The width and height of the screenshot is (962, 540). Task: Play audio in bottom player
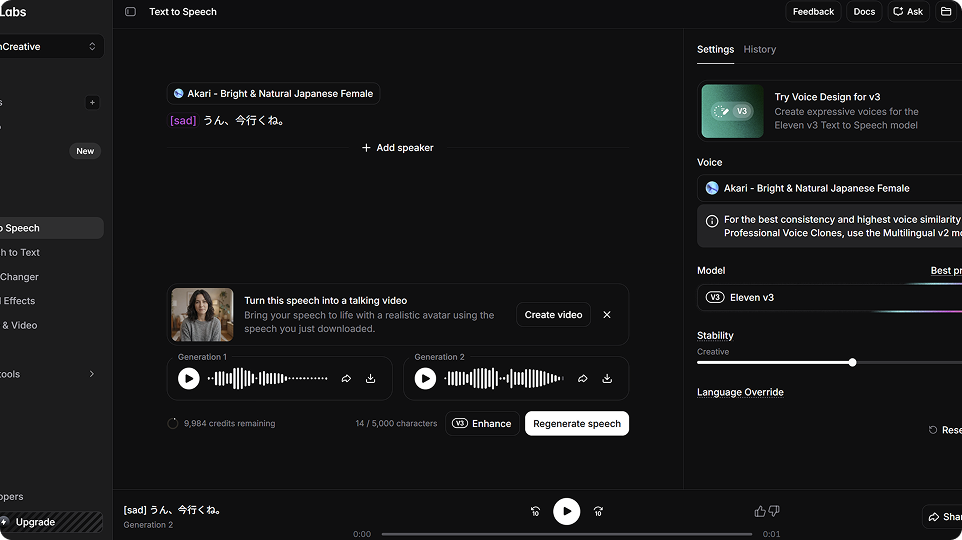[566, 511]
